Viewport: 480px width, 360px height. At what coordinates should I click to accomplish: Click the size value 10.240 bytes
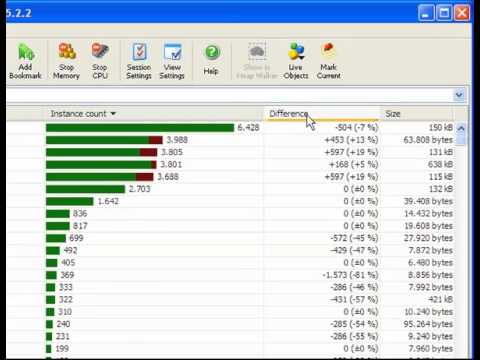[x=428, y=312]
